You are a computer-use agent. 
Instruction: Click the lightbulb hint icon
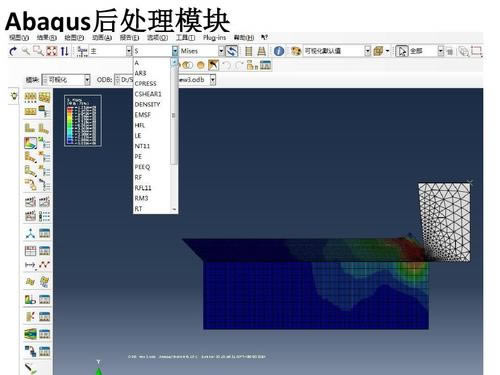pos(14,96)
